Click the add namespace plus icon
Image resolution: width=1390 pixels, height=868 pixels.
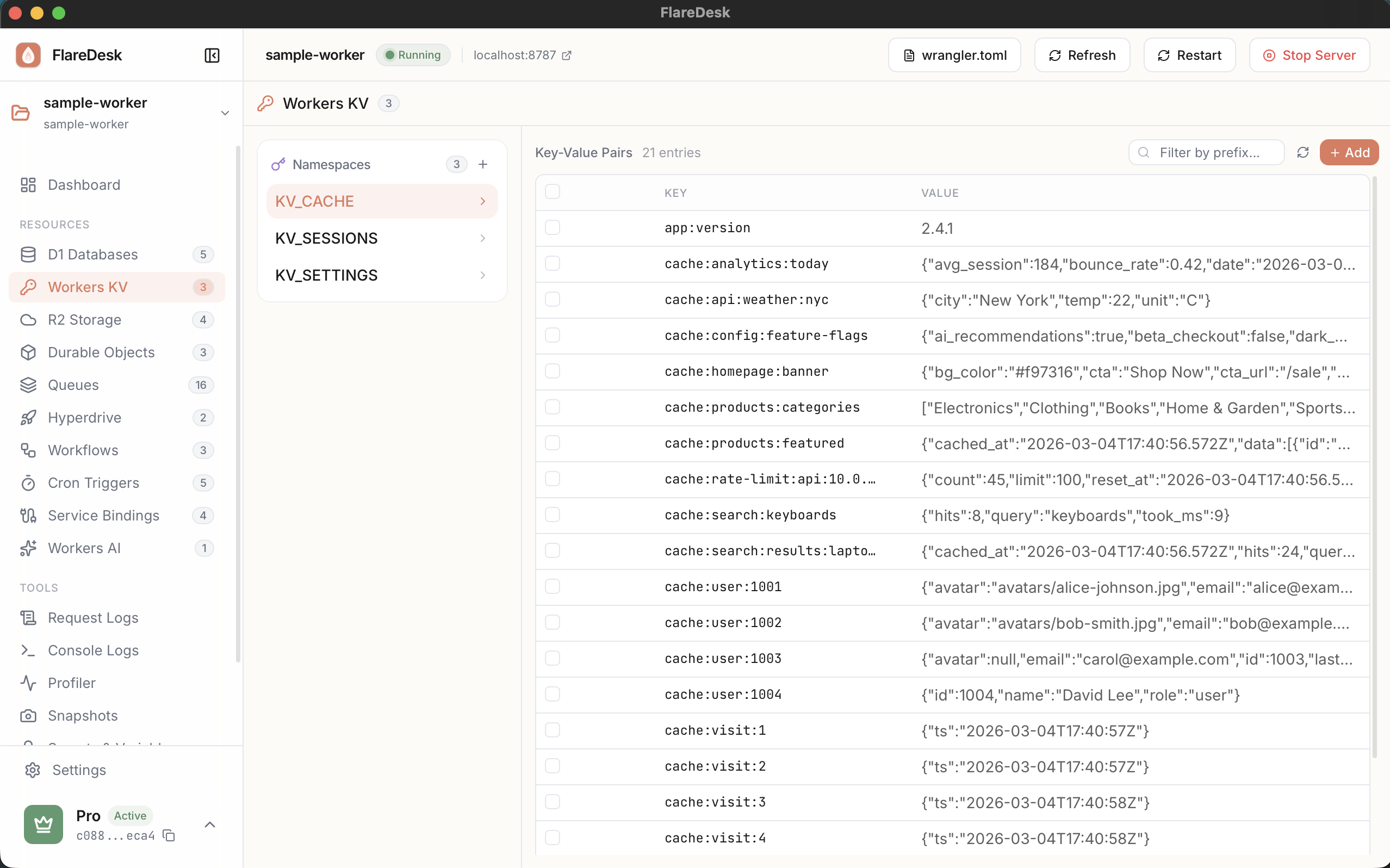click(x=483, y=164)
